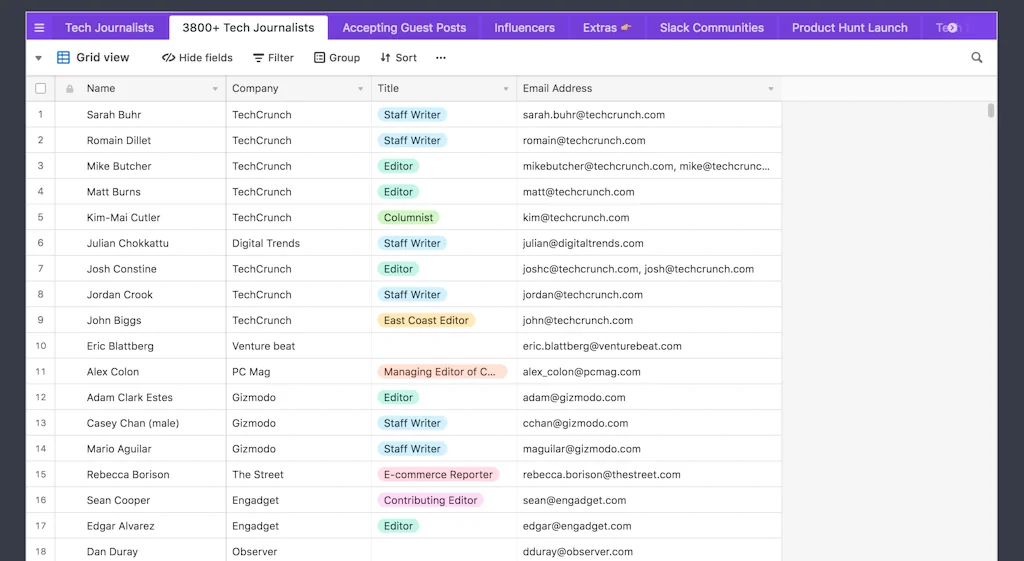
Task: Open the Grid view switcher
Action: pos(93,57)
